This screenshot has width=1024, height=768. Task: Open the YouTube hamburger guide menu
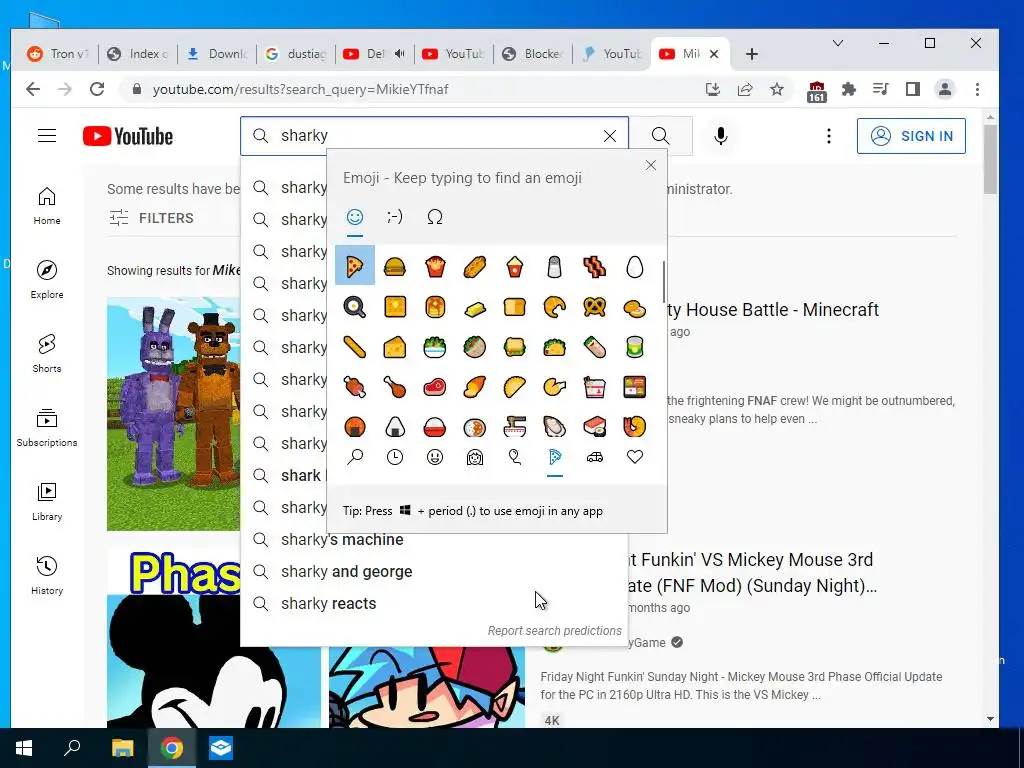[47, 136]
